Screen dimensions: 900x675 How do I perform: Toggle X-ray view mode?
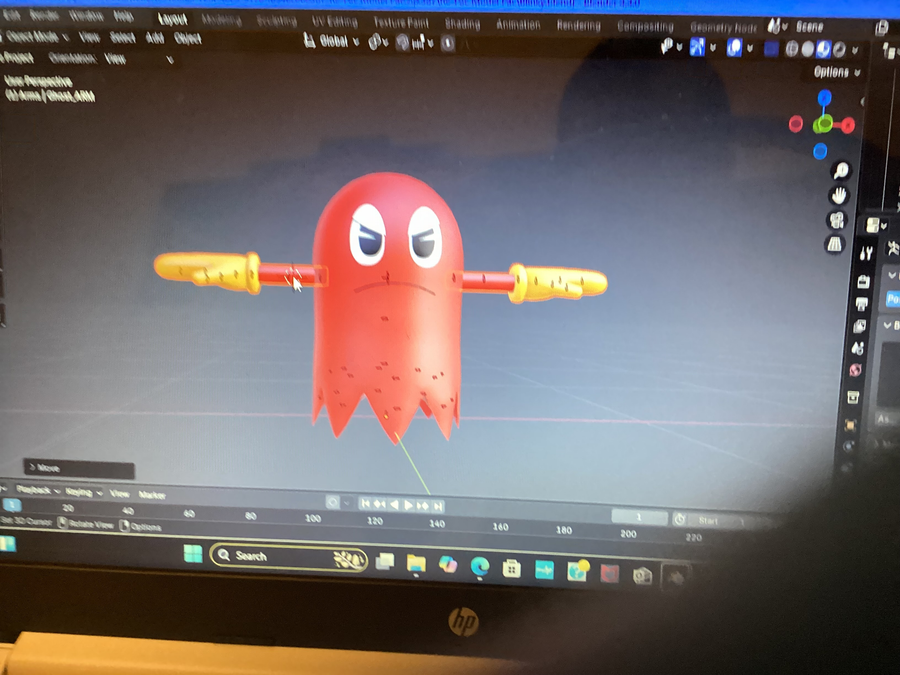point(771,49)
